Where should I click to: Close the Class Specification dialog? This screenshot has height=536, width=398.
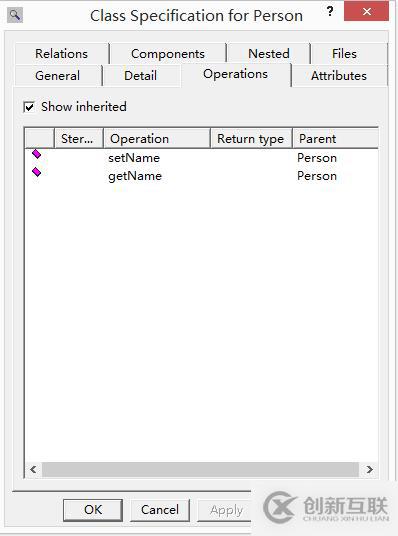coord(366,11)
